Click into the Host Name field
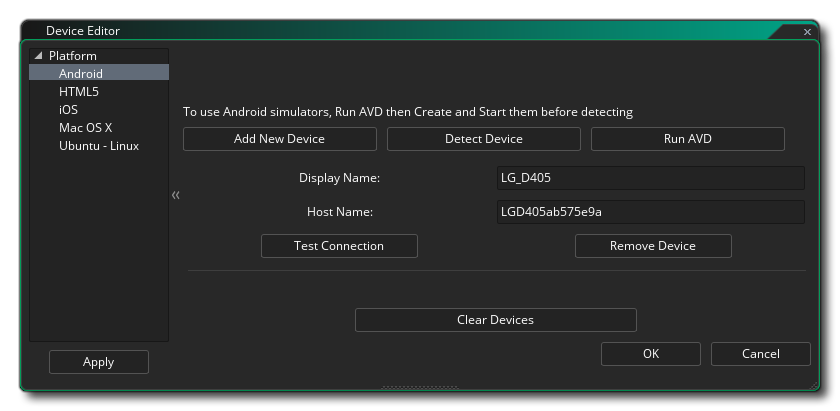Screen dimensions: 840x411 point(650,212)
